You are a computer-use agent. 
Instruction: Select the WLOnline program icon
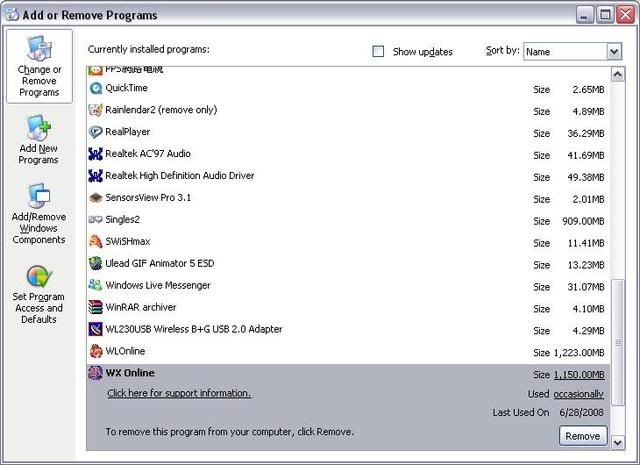[x=96, y=352]
